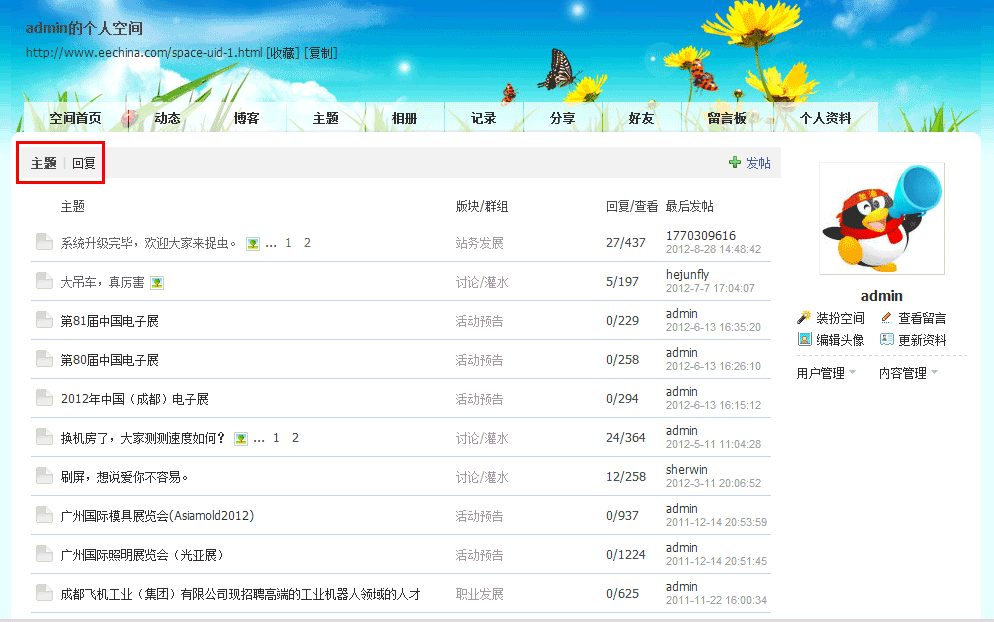Image resolution: width=994 pixels, height=622 pixels.
Task: Click the 查看留言 pencil icon
Action: (886, 318)
